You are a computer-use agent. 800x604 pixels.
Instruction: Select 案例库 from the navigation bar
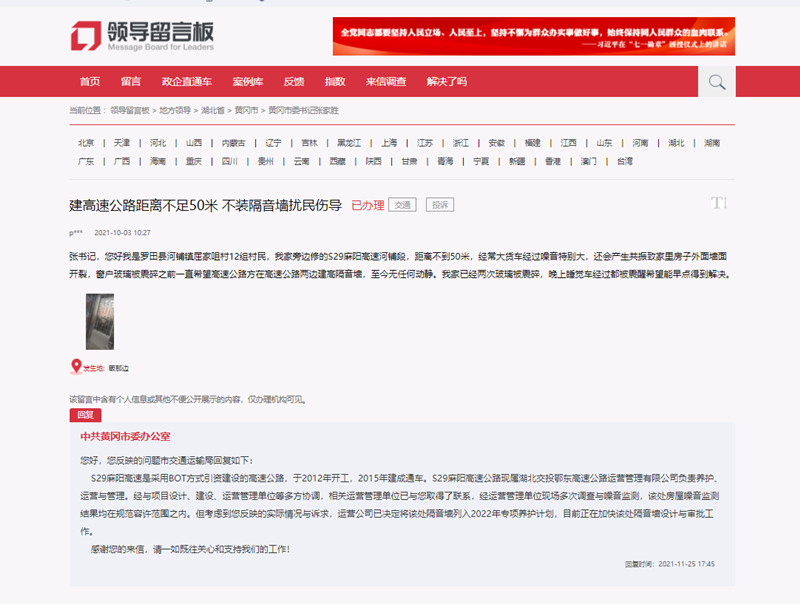click(x=247, y=82)
